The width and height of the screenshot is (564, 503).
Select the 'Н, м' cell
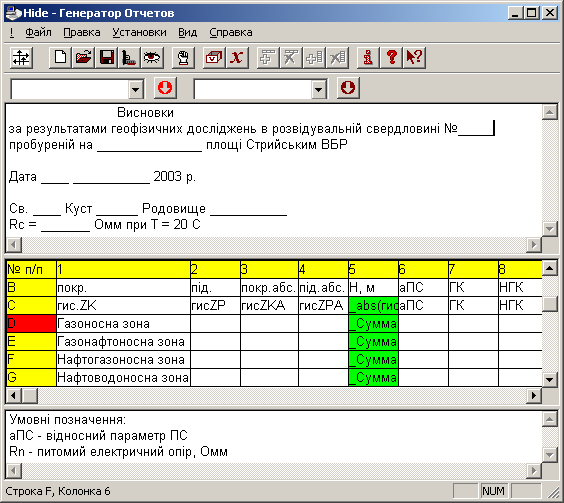tap(373, 287)
